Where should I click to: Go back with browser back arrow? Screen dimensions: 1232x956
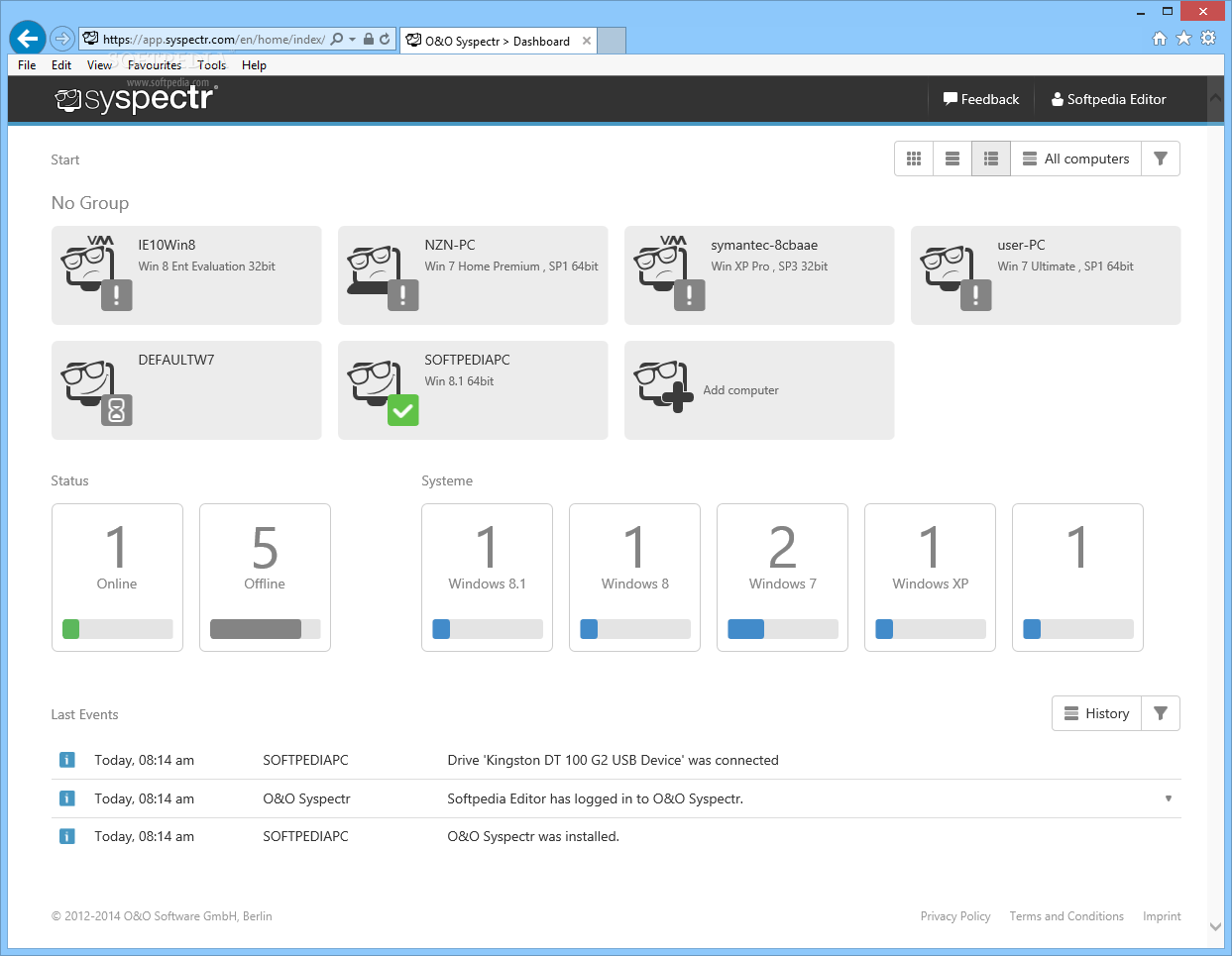coord(28,39)
